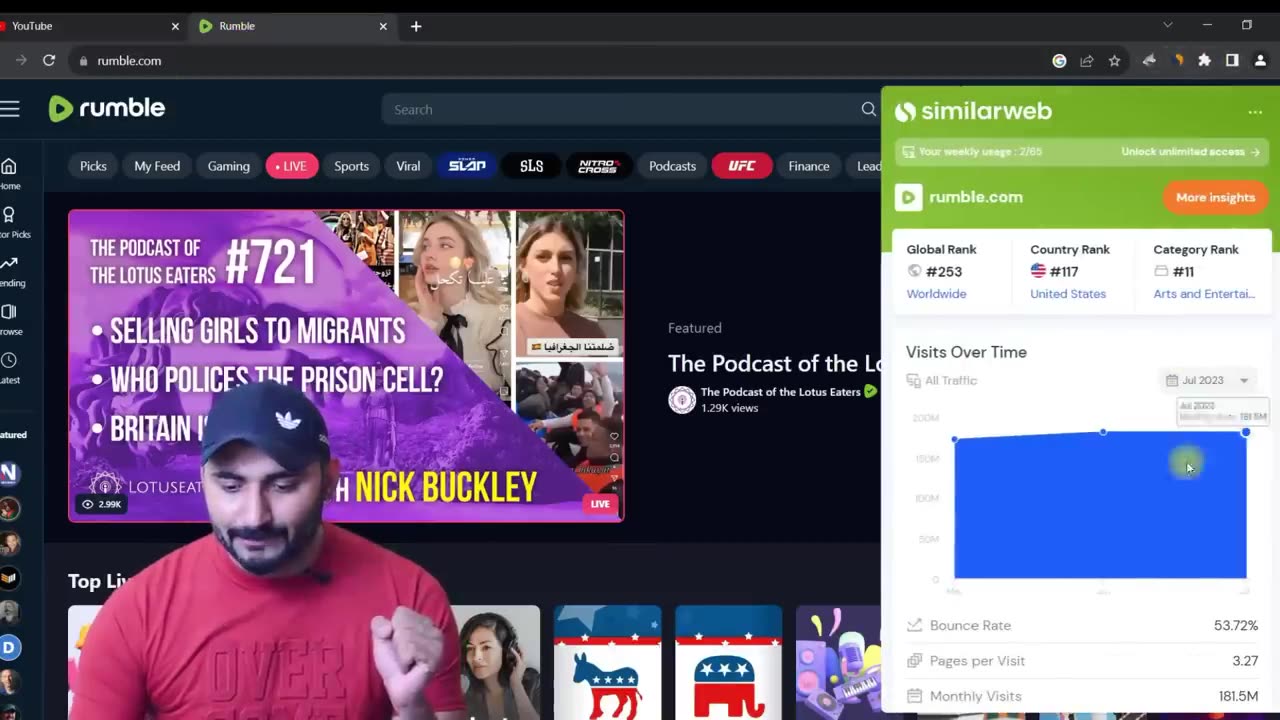
Task: Open the Republican elephant thumbnail
Action: [x=728, y=662]
